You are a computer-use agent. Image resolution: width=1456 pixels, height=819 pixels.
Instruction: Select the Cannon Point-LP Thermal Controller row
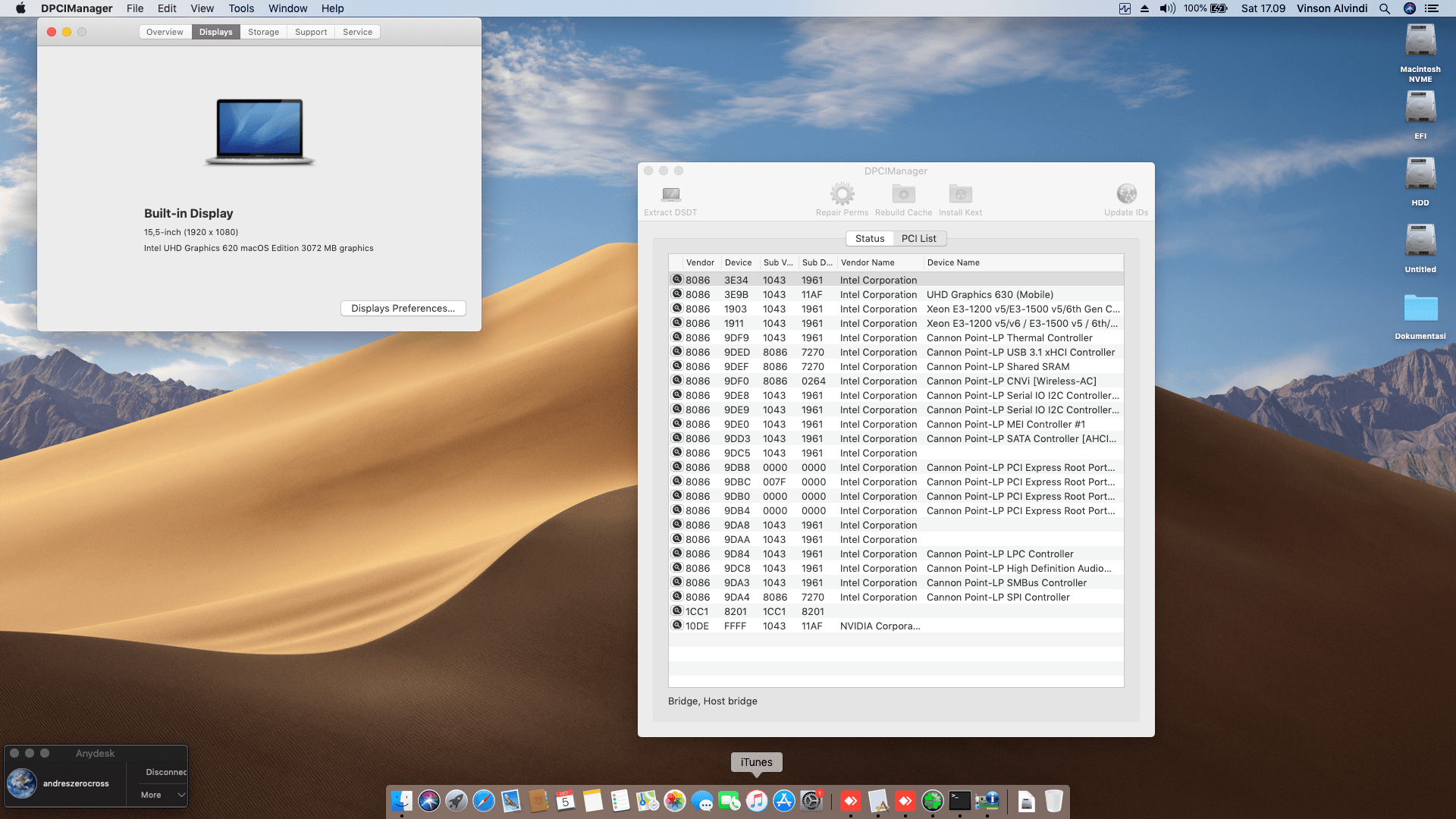click(896, 337)
